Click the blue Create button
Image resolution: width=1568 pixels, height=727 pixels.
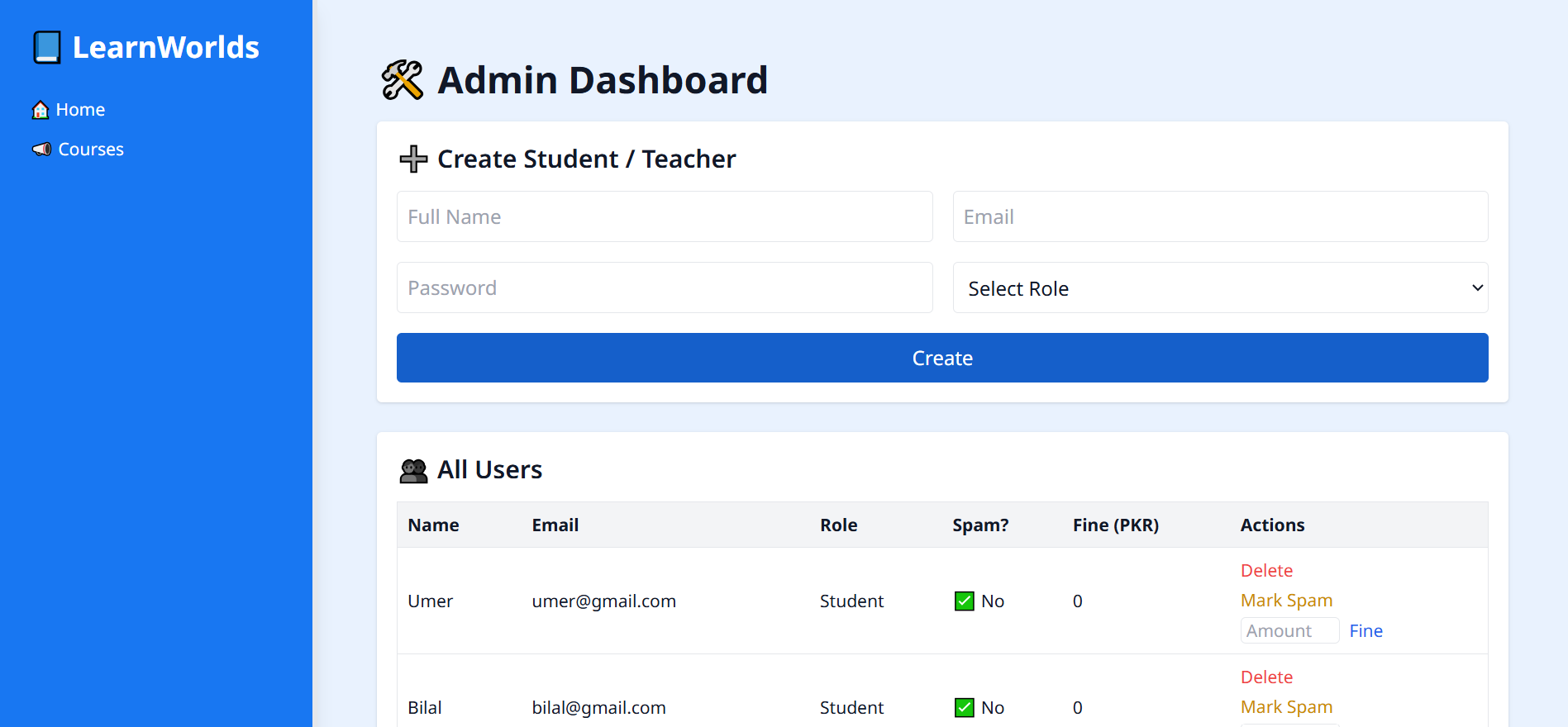point(942,358)
